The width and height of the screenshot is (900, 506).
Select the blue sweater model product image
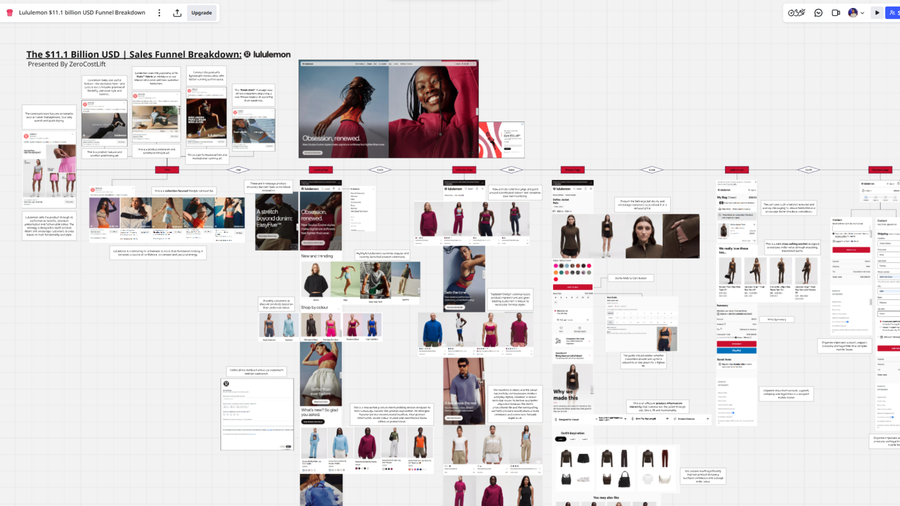(432, 329)
